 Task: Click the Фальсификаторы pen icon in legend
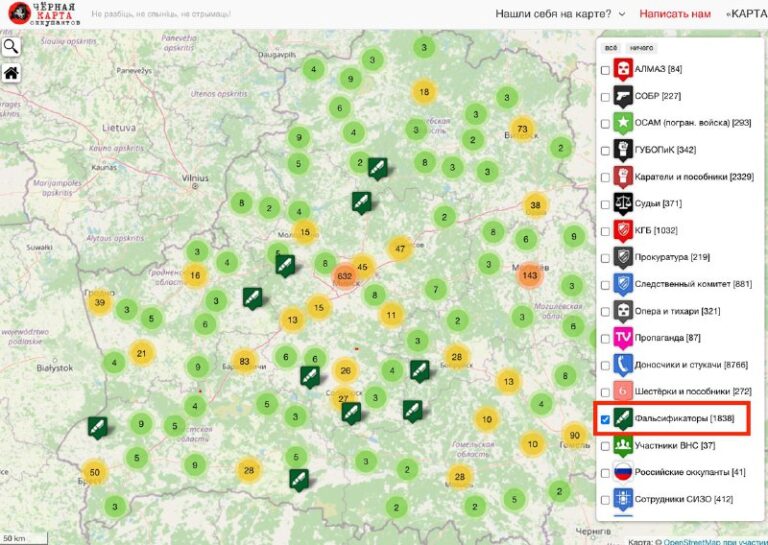pyautogui.click(x=623, y=419)
